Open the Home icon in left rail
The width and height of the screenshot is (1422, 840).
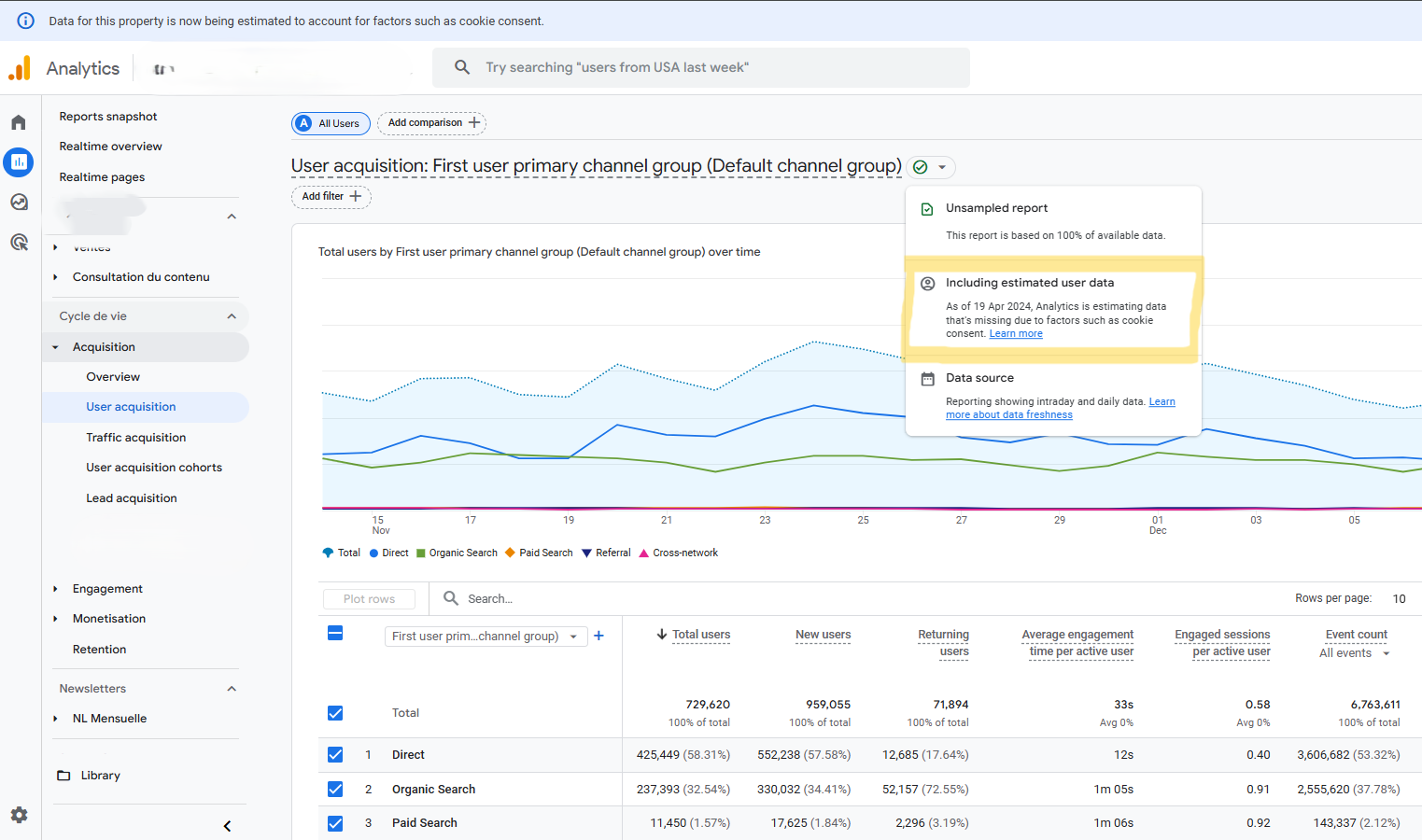click(x=19, y=122)
